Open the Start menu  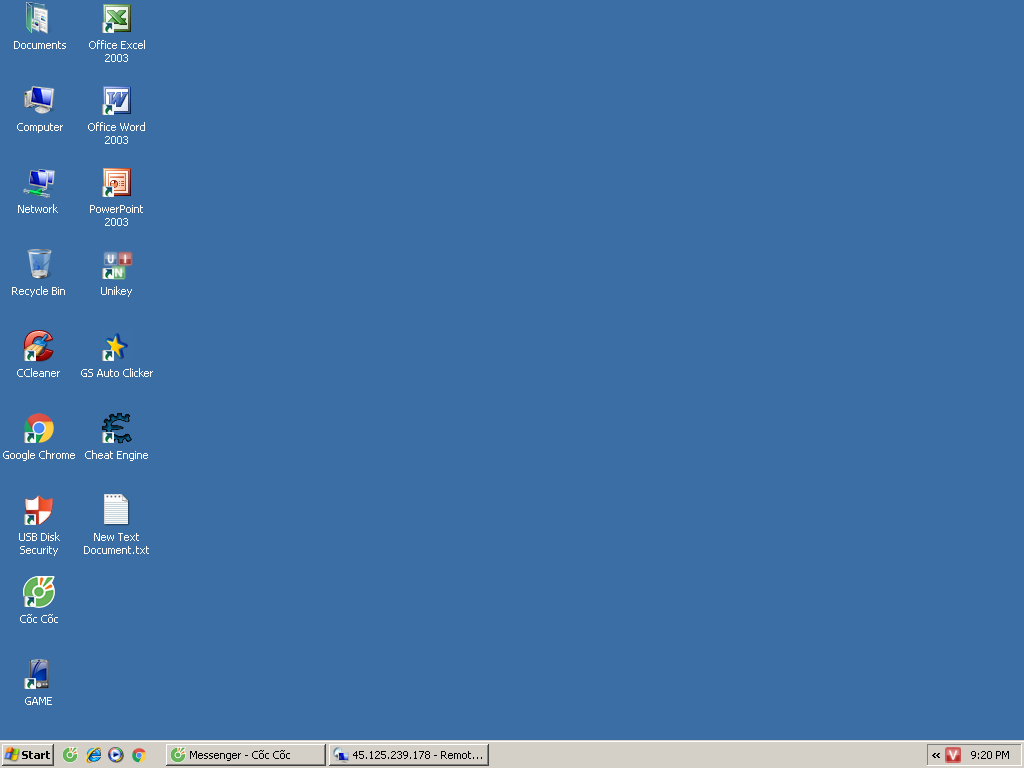pos(27,755)
